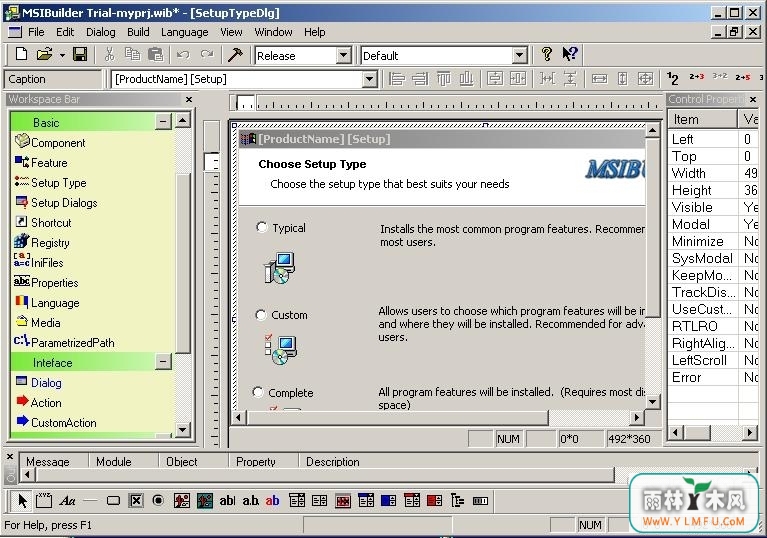Click the context help pointer icon
Viewport: 767px width, 538px height.
pyautogui.click(x=570, y=54)
